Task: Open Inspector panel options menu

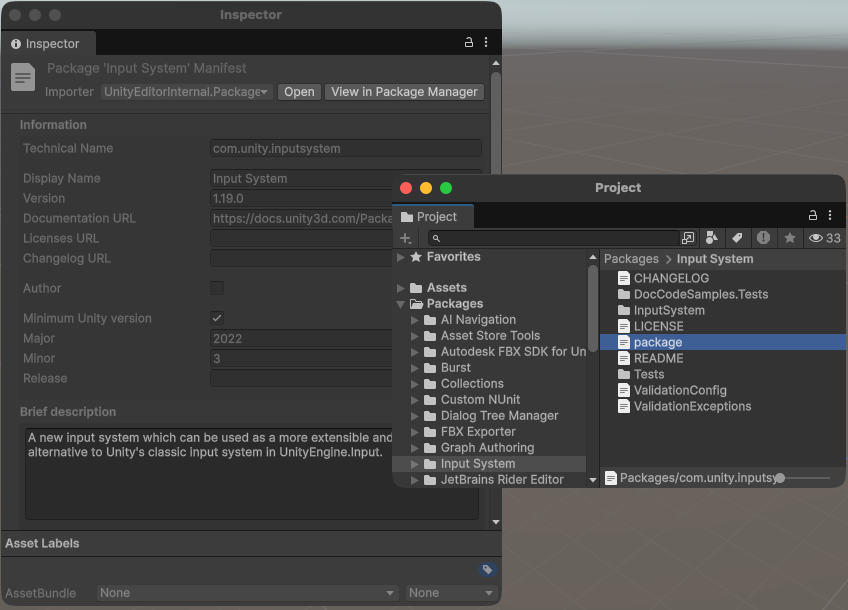Action: (486, 42)
